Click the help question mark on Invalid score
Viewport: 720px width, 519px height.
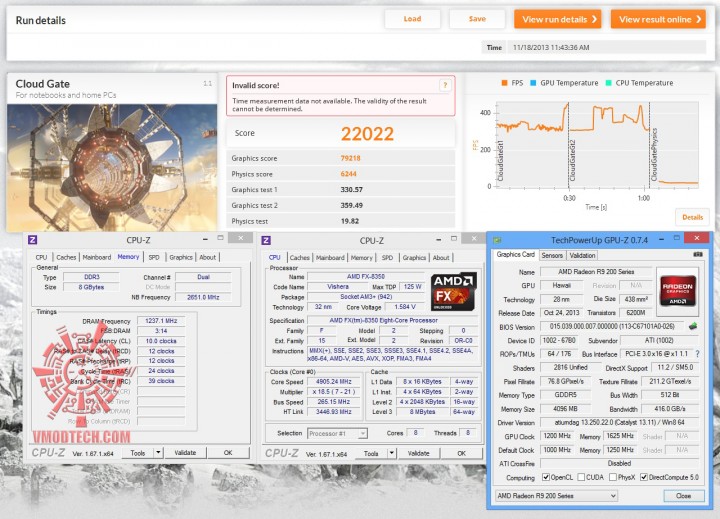(444, 85)
